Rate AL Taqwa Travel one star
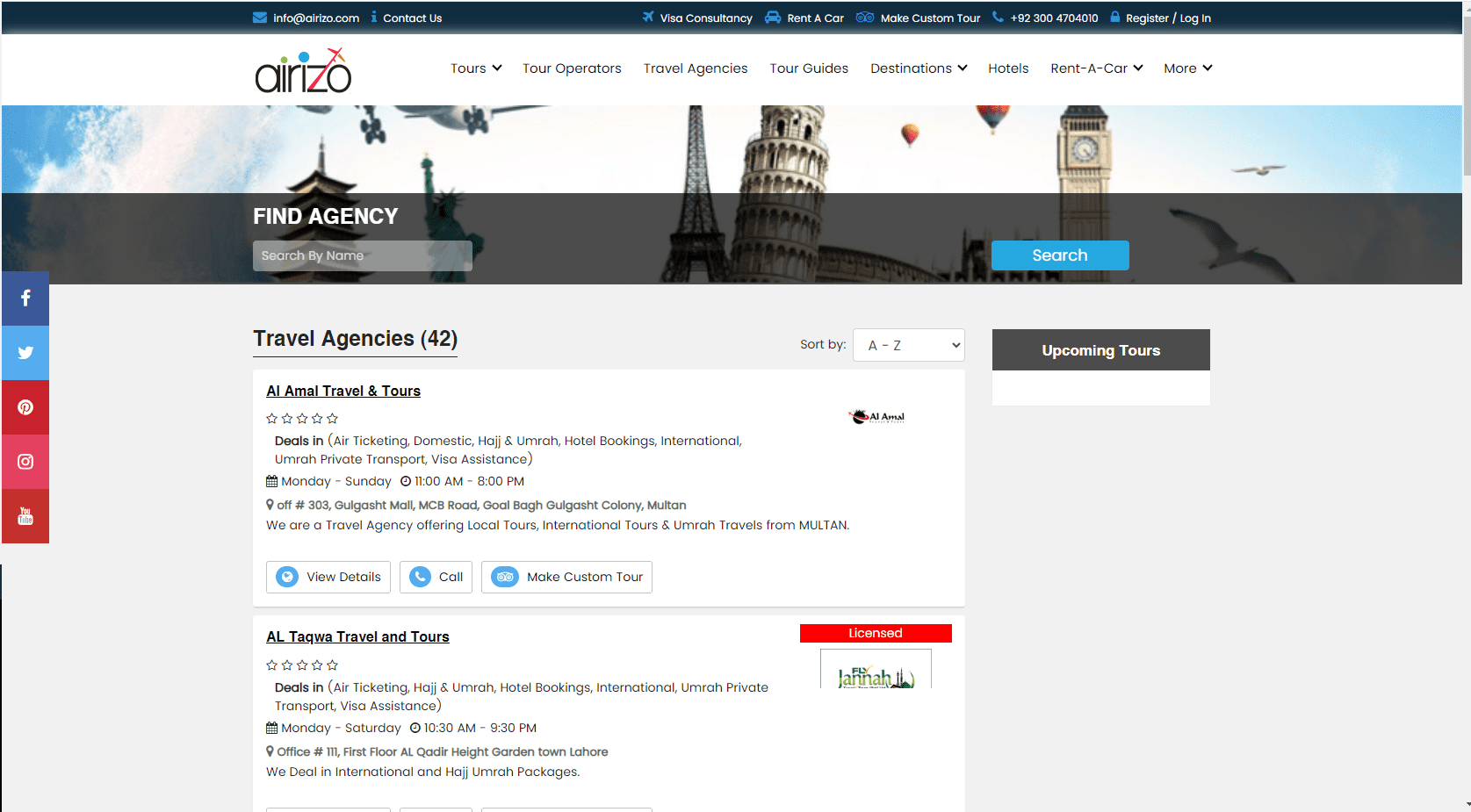This screenshot has width=1471, height=812. pos(272,665)
